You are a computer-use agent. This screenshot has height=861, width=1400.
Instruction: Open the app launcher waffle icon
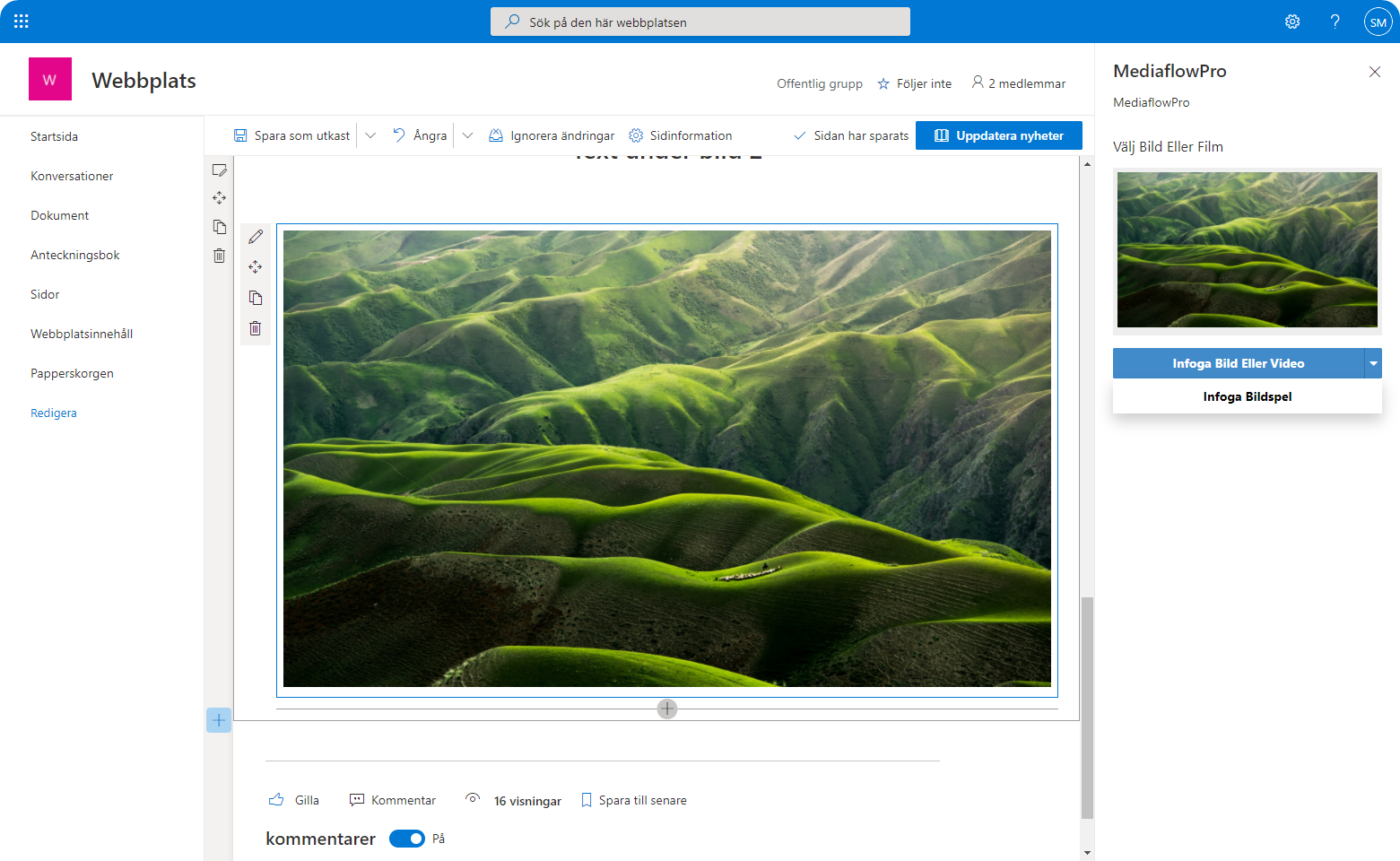pos(22,22)
